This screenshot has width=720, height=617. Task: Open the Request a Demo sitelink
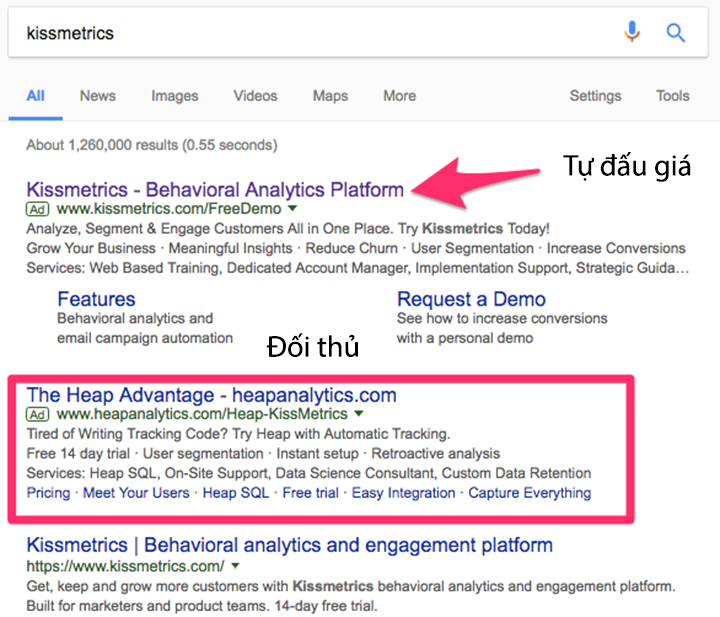coord(472,299)
